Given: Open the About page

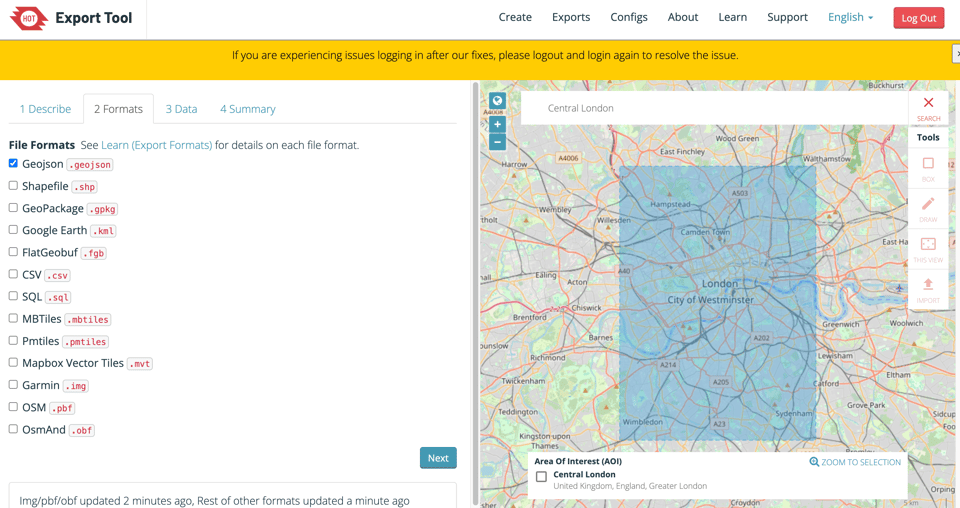Looking at the screenshot, I should 683,18.
